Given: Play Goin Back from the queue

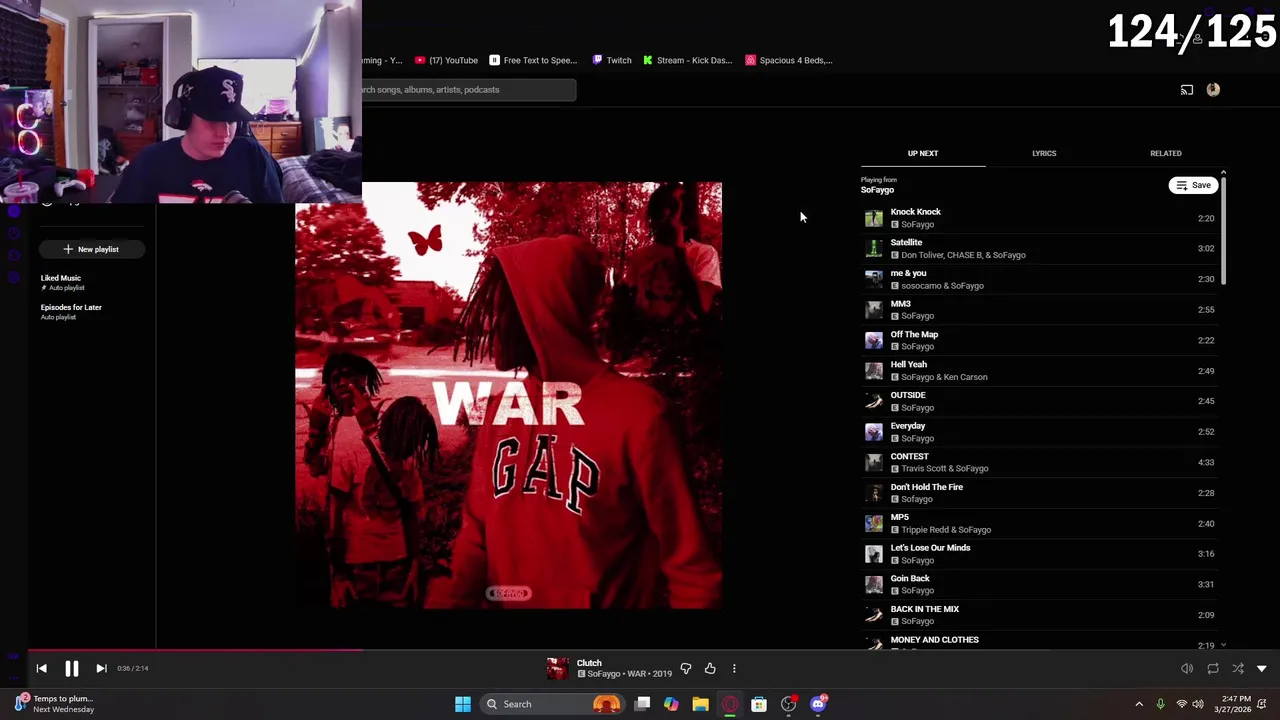Looking at the screenshot, I should 1040,584.
